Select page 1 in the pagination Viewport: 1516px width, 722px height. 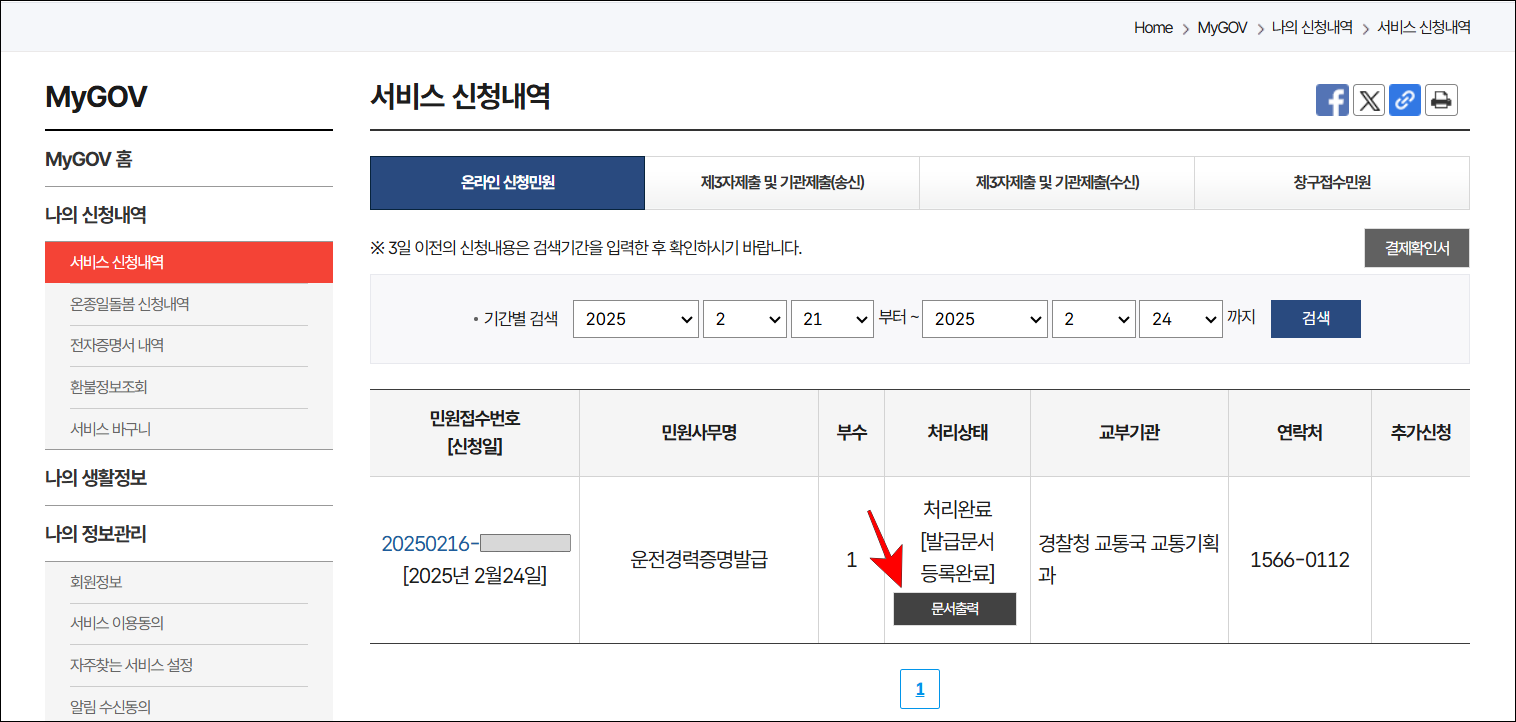(919, 688)
